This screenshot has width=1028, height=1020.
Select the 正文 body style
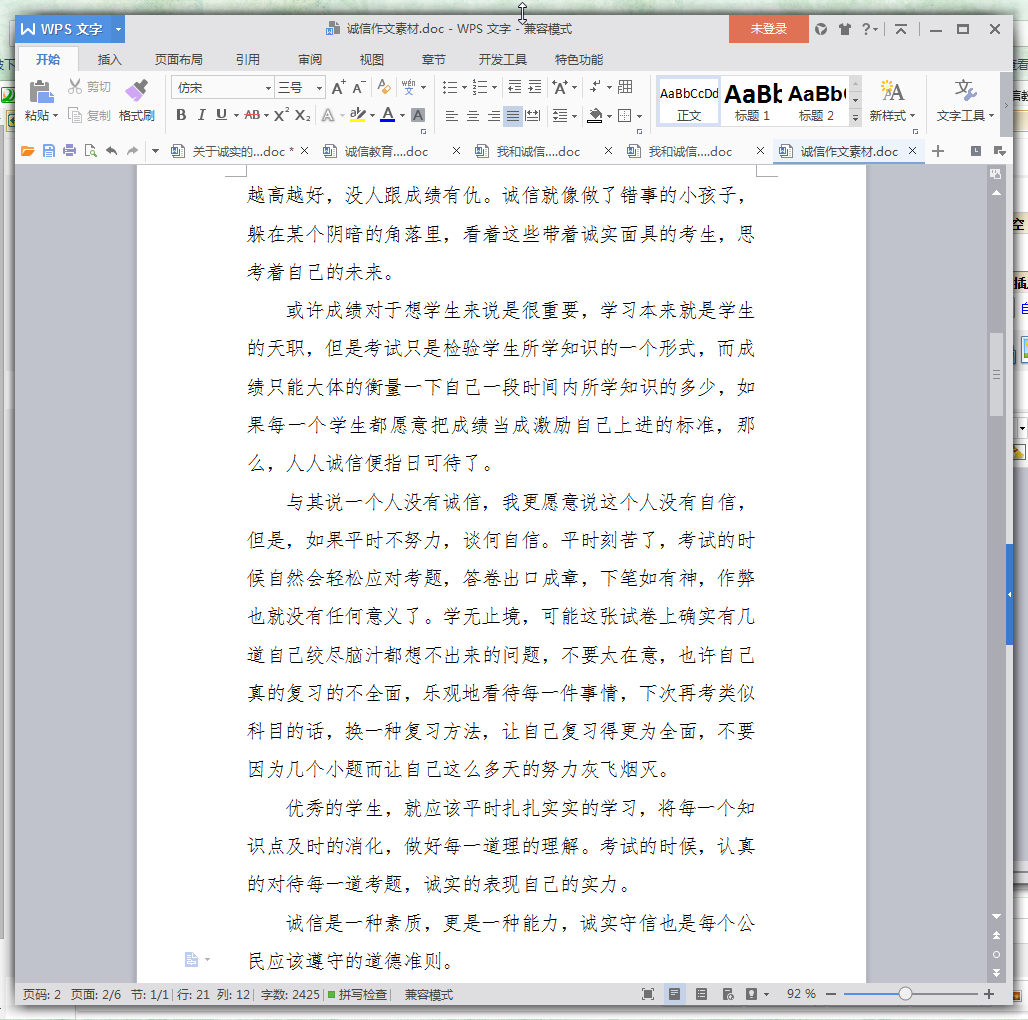[688, 101]
